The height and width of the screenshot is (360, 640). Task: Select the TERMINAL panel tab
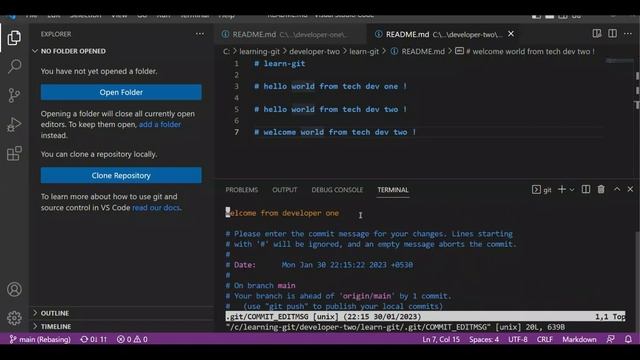point(393,190)
